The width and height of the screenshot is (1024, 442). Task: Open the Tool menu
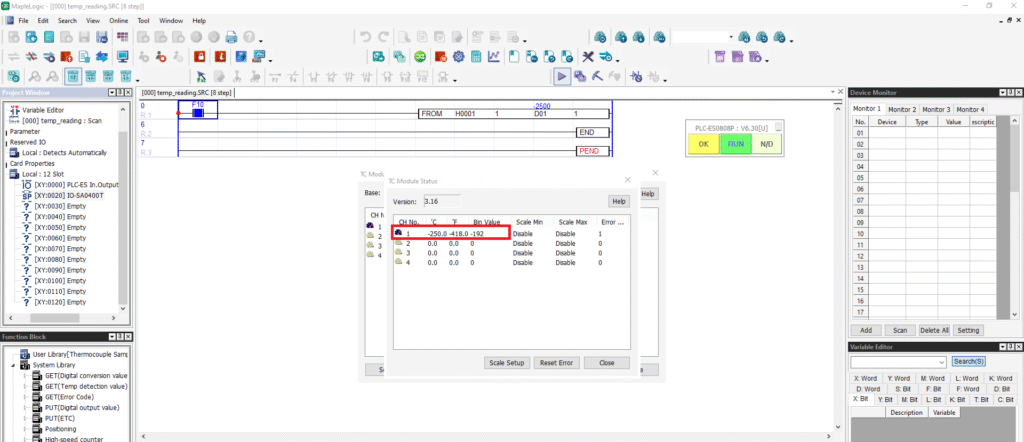(x=144, y=21)
